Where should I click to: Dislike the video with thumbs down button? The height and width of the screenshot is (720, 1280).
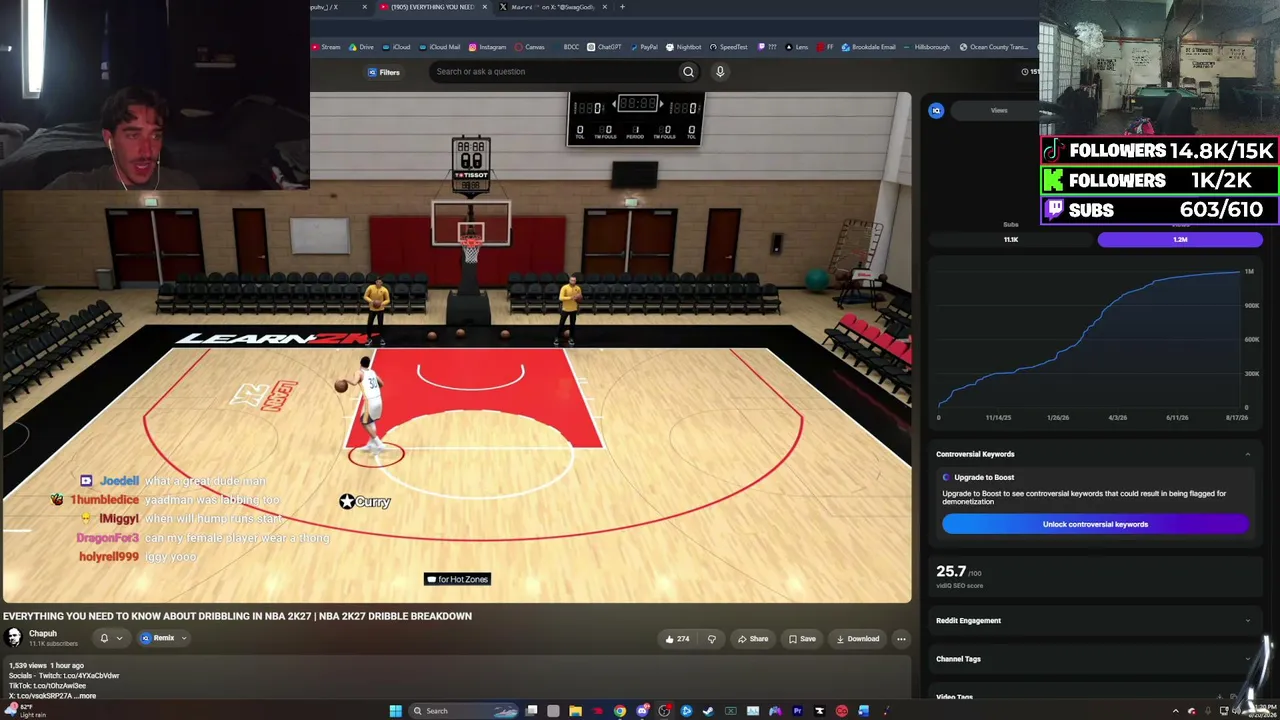(712, 639)
